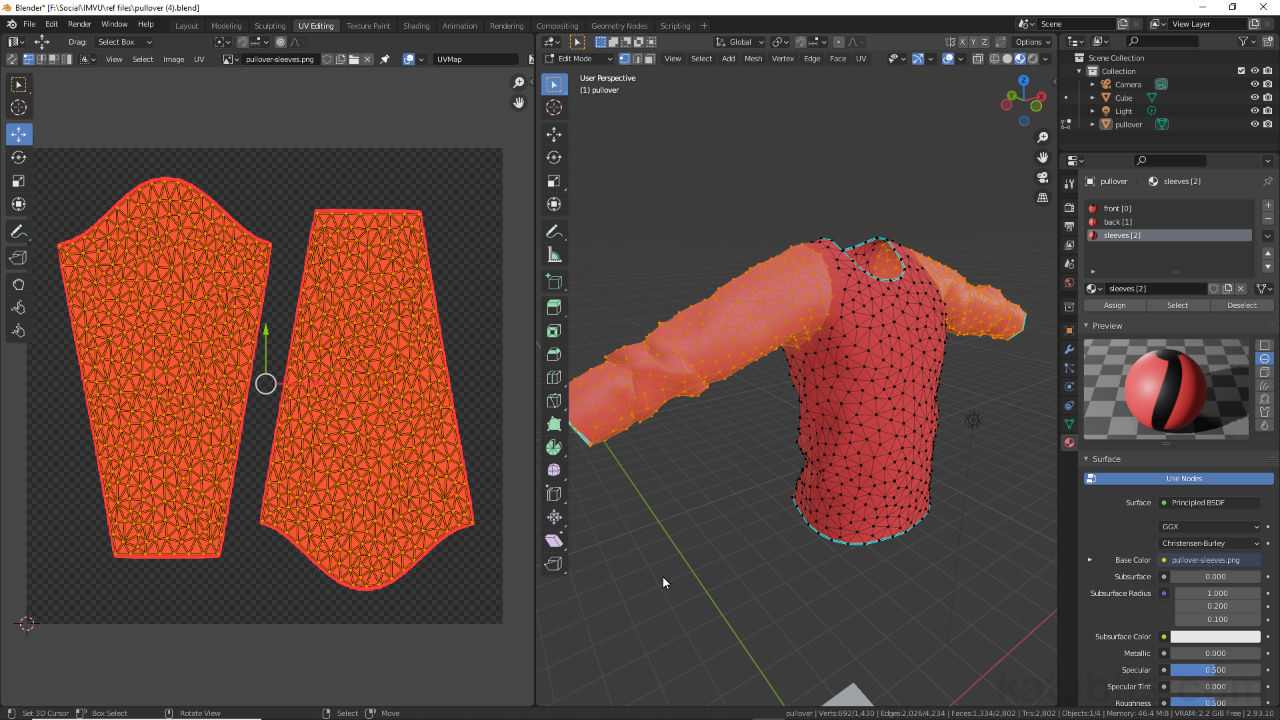
Task: Open the Select Box drag dropdown
Action: pos(124,42)
